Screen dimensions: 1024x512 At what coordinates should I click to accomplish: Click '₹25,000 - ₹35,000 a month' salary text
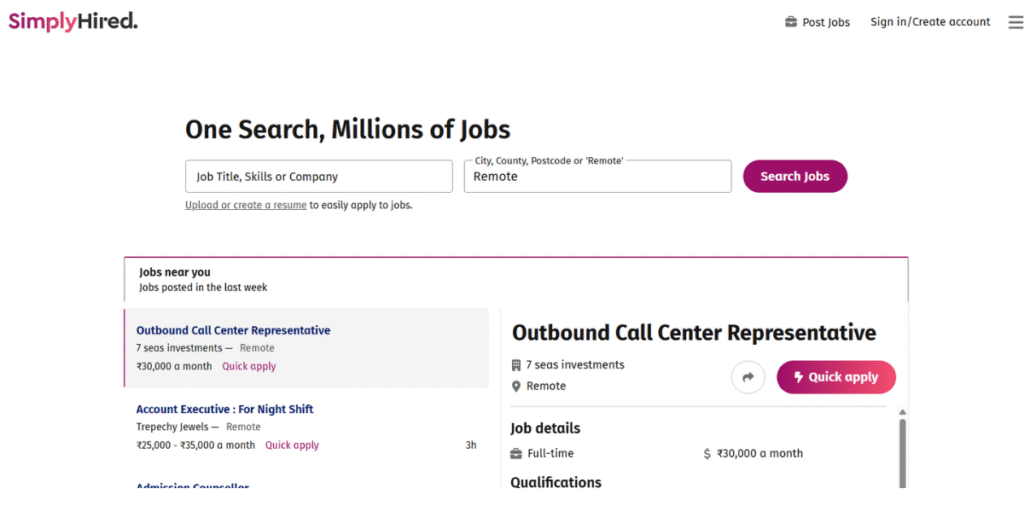196,445
